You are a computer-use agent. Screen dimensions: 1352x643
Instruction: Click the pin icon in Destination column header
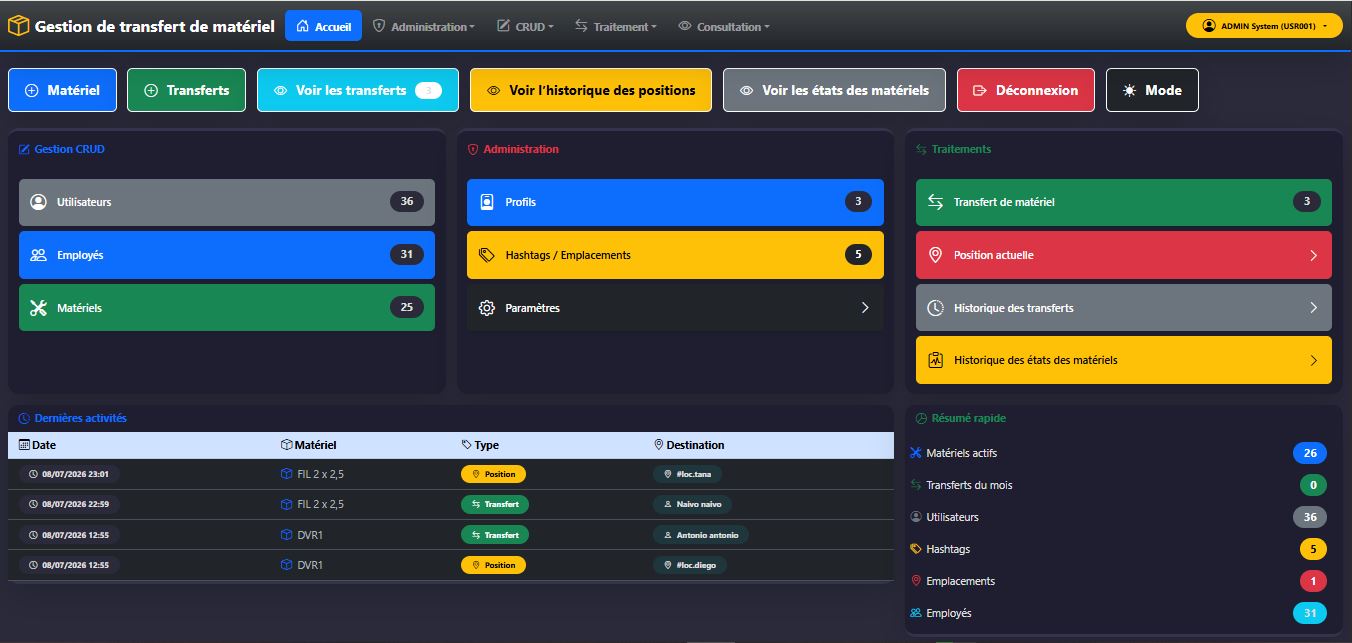[659, 445]
